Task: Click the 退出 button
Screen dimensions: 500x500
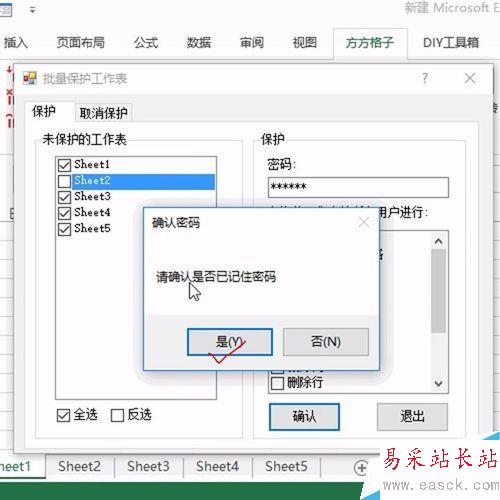Action: pos(412,417)
